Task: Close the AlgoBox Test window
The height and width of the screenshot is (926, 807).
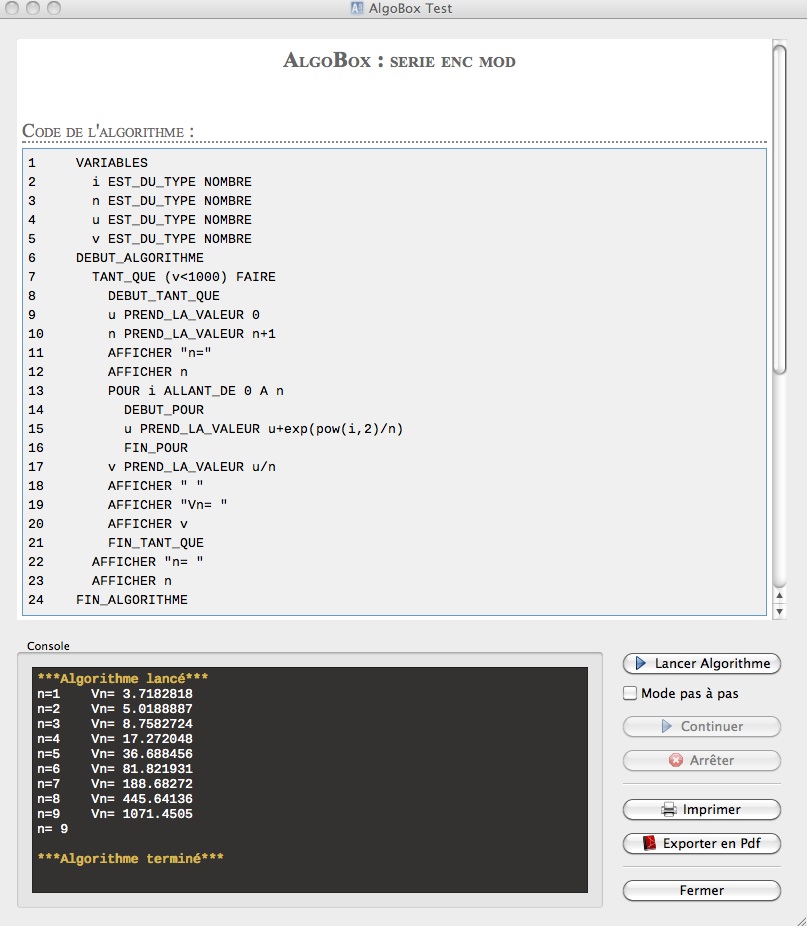Action: click(13, 9)
